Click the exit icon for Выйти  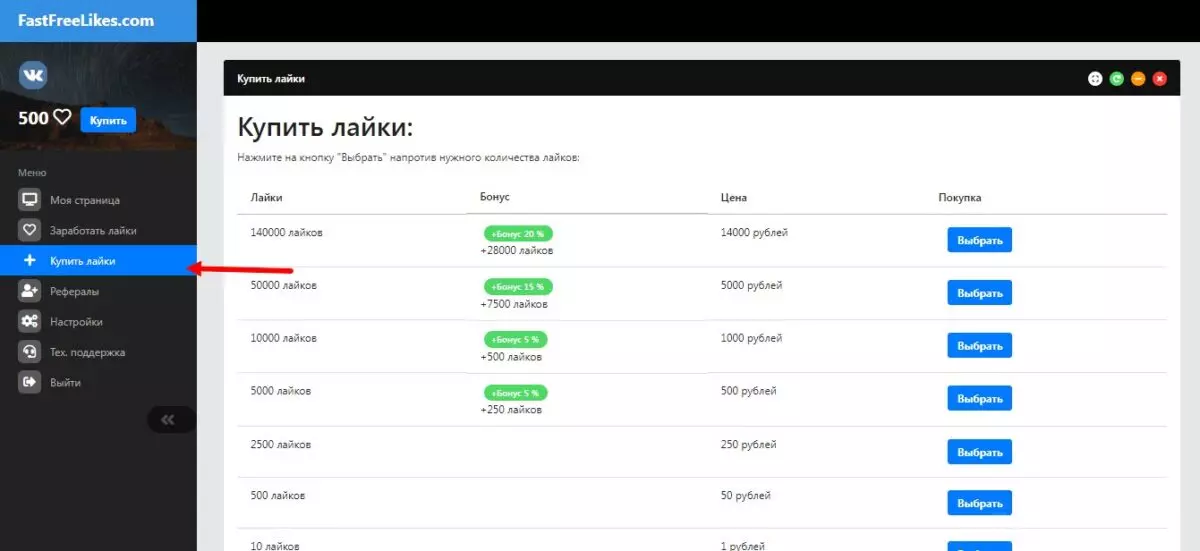pos(30,382)
